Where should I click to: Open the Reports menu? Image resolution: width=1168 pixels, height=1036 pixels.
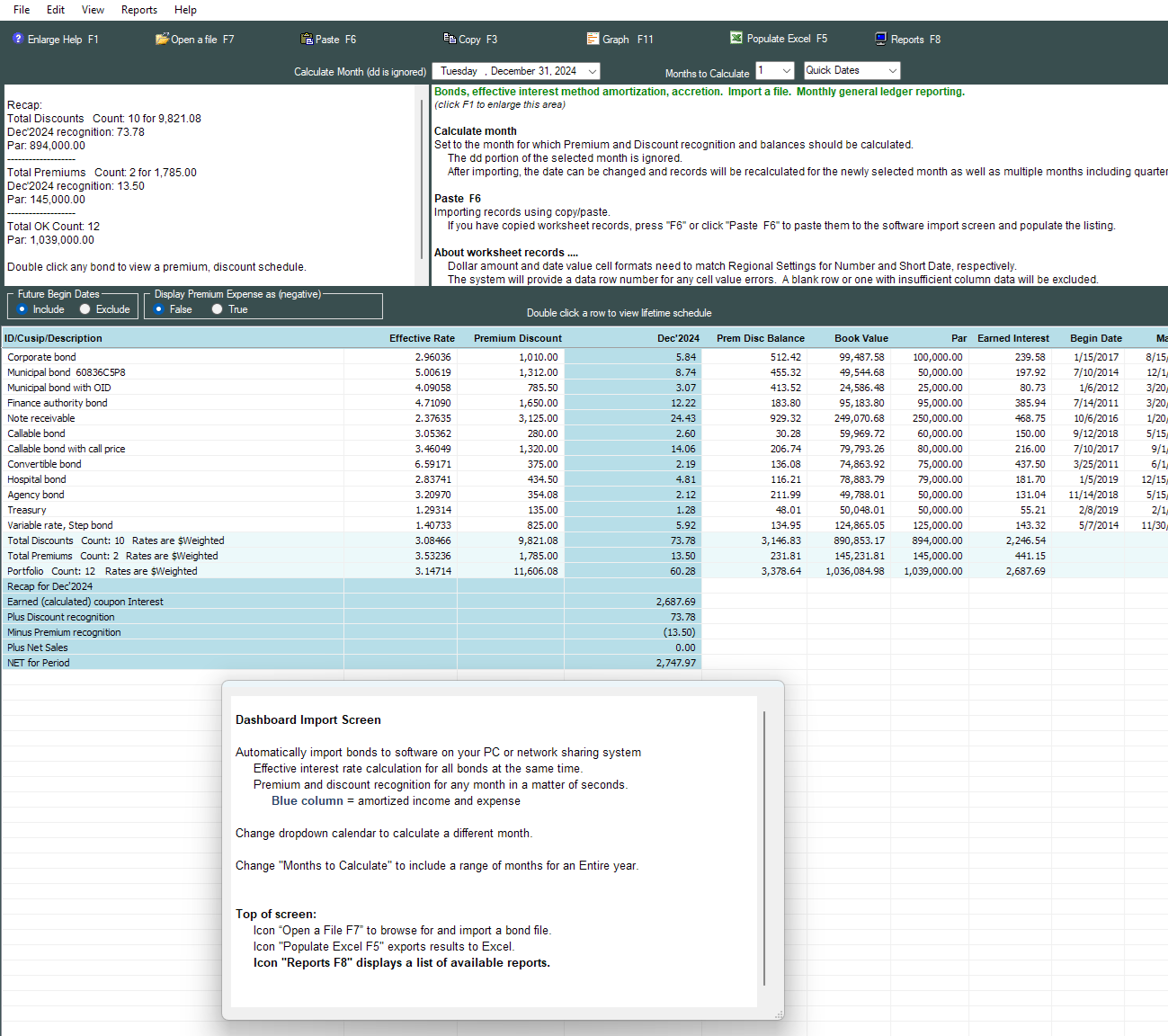139,10
